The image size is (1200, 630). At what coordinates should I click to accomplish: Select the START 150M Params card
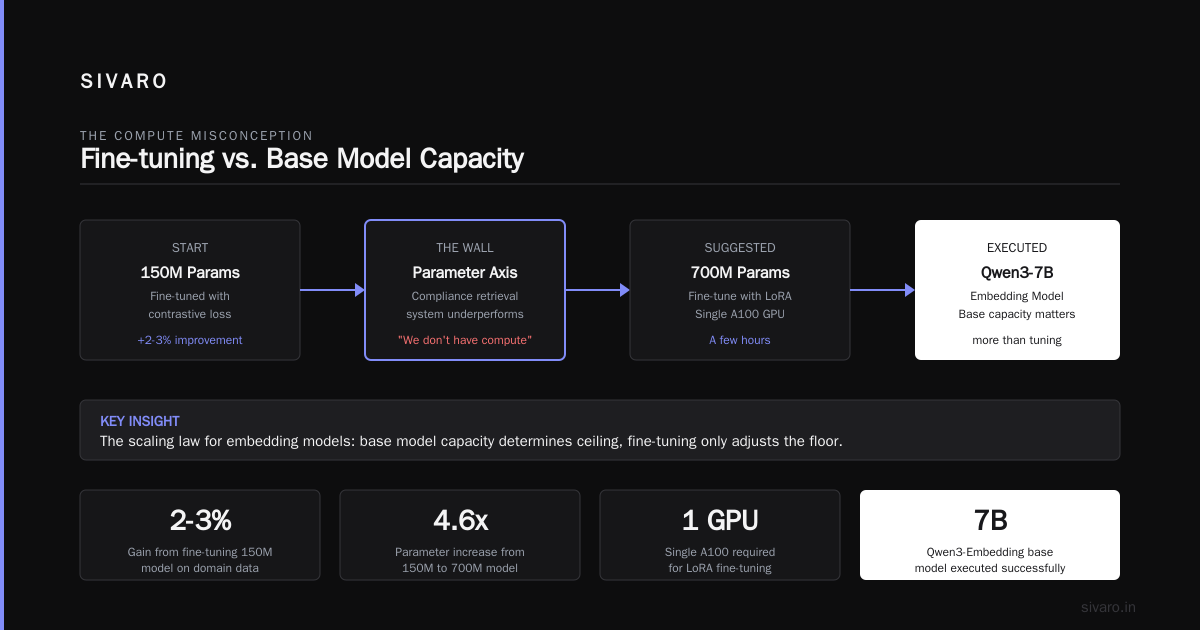190,290
